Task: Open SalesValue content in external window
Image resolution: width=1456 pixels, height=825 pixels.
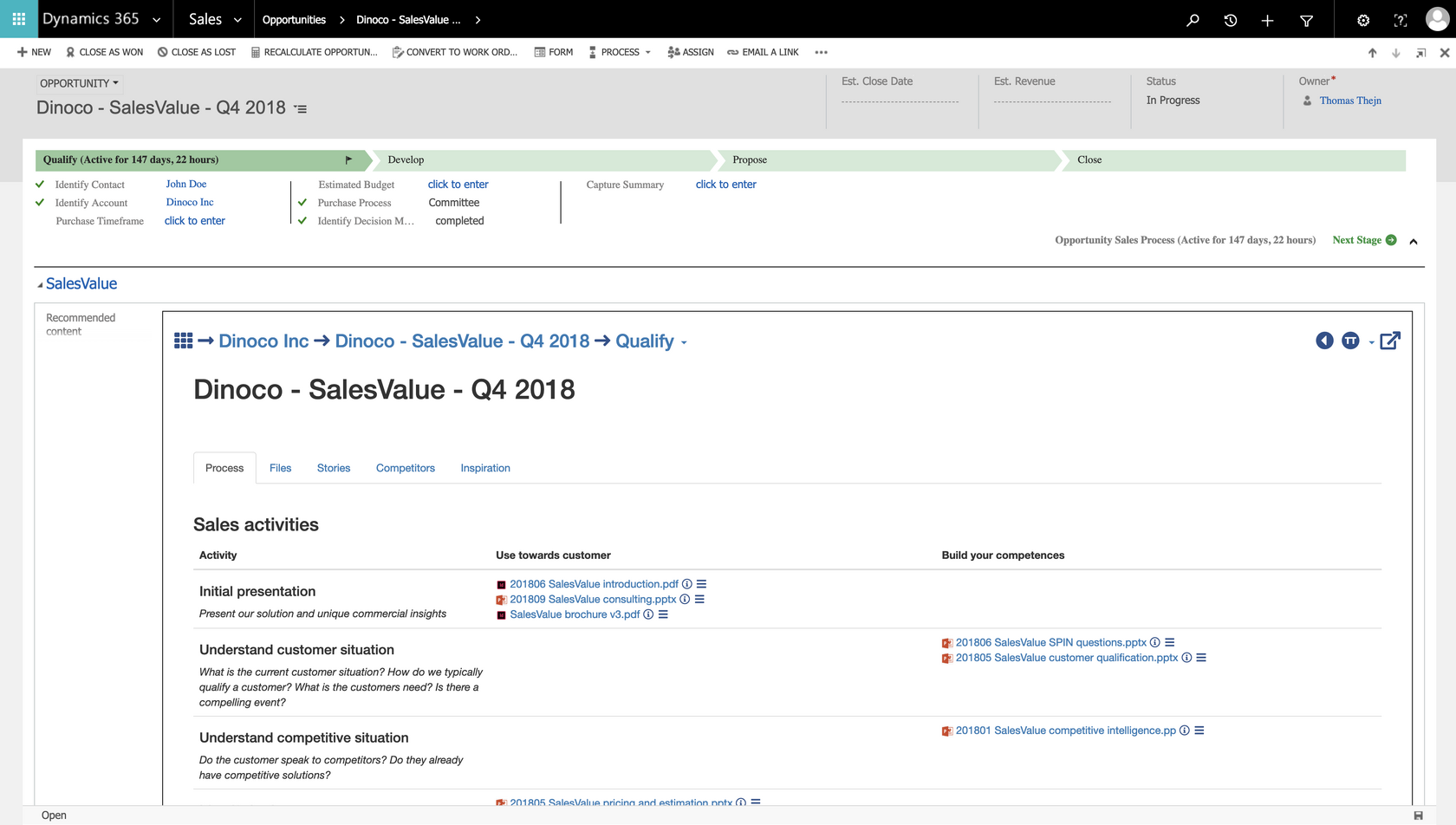Action: (x=1389, y=341)
